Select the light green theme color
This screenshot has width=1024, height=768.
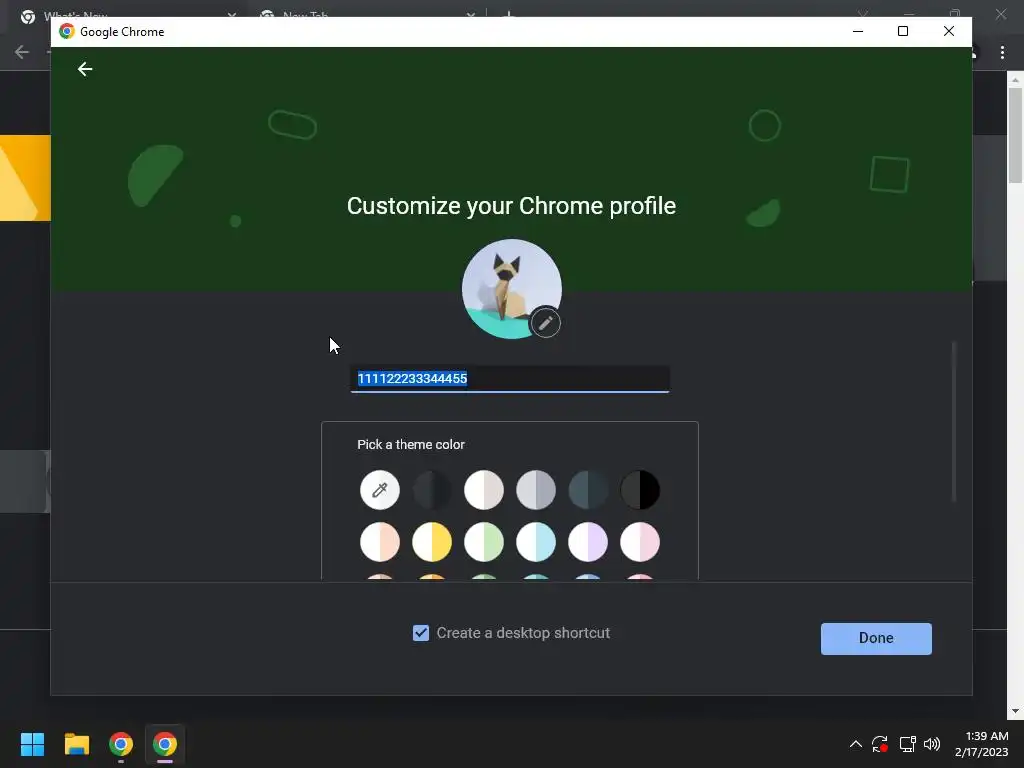(484, 541)
